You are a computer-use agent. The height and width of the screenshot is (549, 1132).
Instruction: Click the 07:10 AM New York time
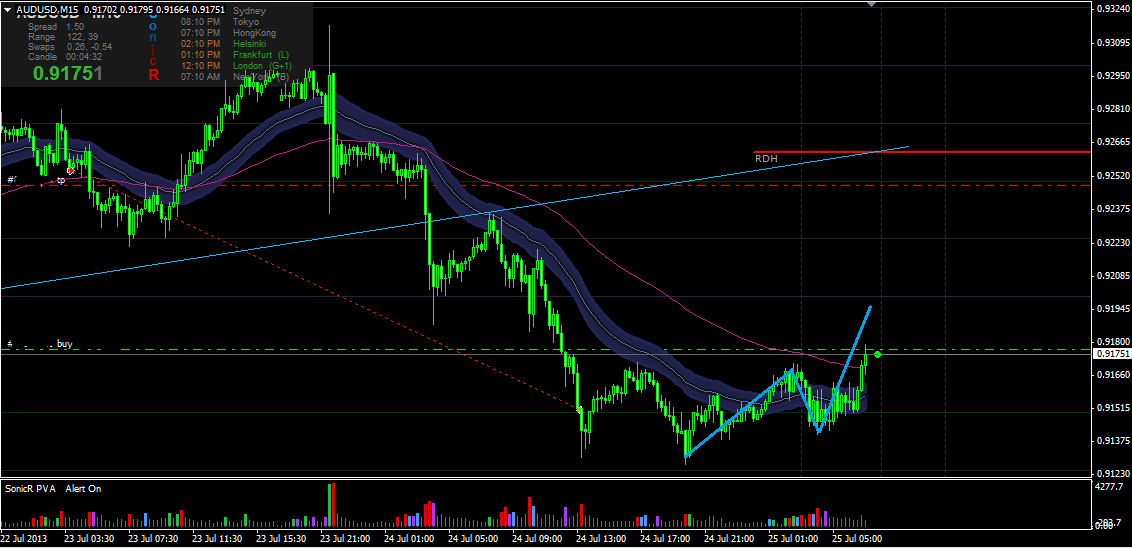pos(200,77)
